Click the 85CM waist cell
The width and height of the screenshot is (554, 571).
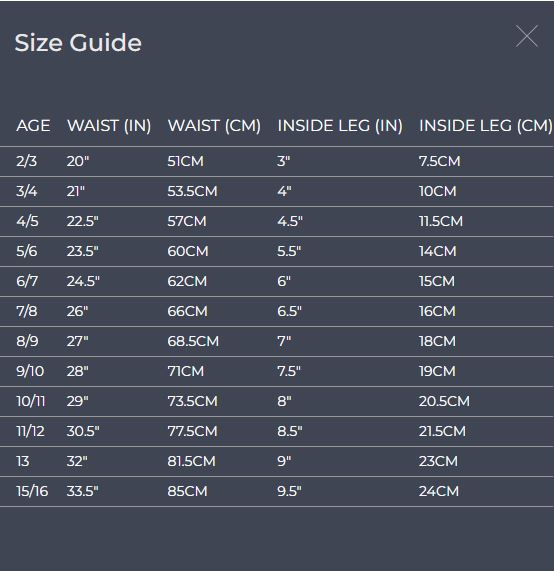[188, 491]
